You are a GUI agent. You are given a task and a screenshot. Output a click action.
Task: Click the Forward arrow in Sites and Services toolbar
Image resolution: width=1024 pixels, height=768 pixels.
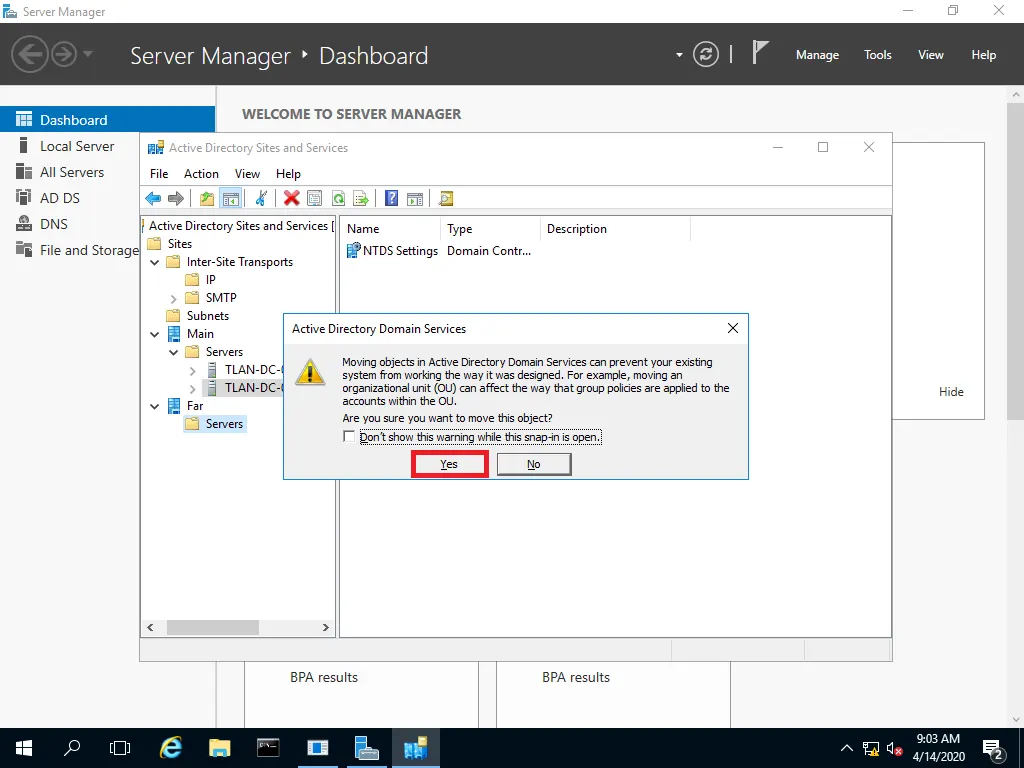(x=176, y=199)
